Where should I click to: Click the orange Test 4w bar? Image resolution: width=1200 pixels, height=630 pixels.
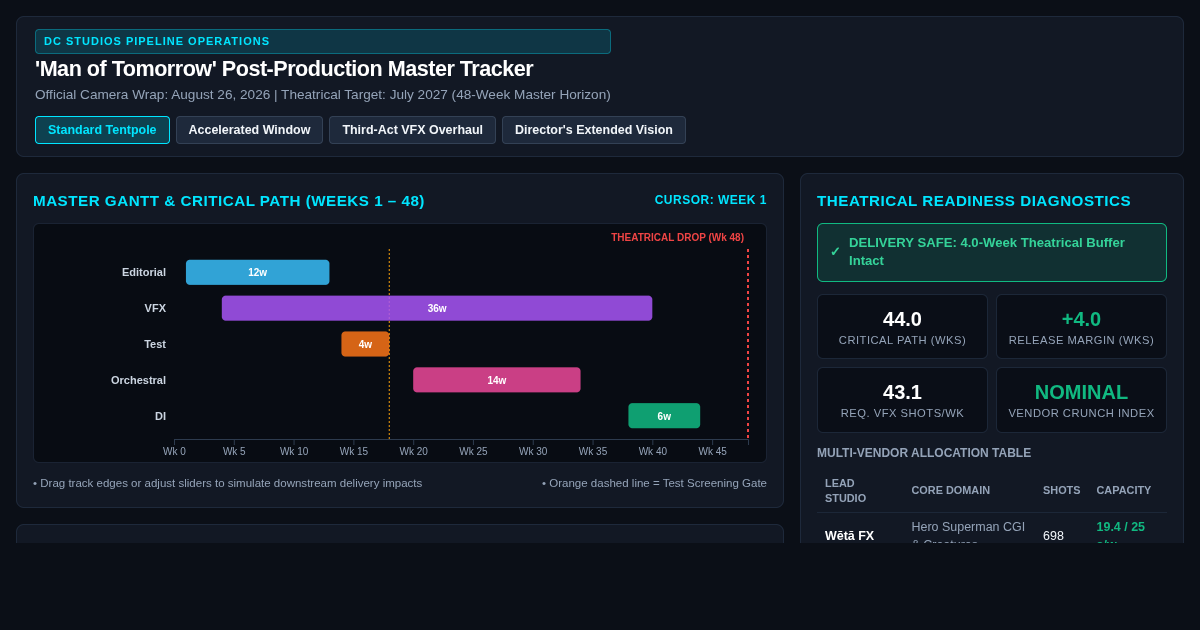[x=365, y=344]
